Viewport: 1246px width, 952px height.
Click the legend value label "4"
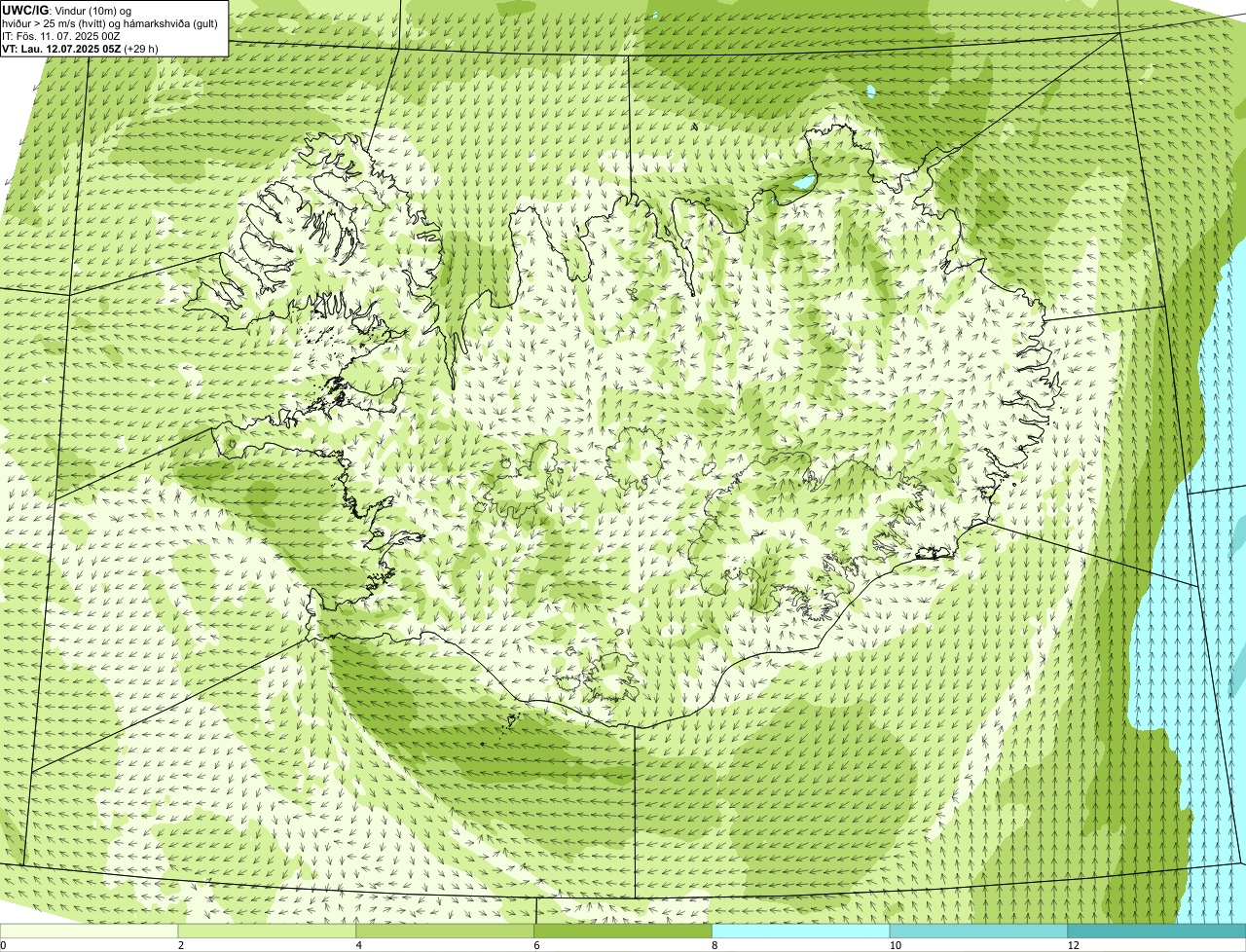(x=358, y=945)
